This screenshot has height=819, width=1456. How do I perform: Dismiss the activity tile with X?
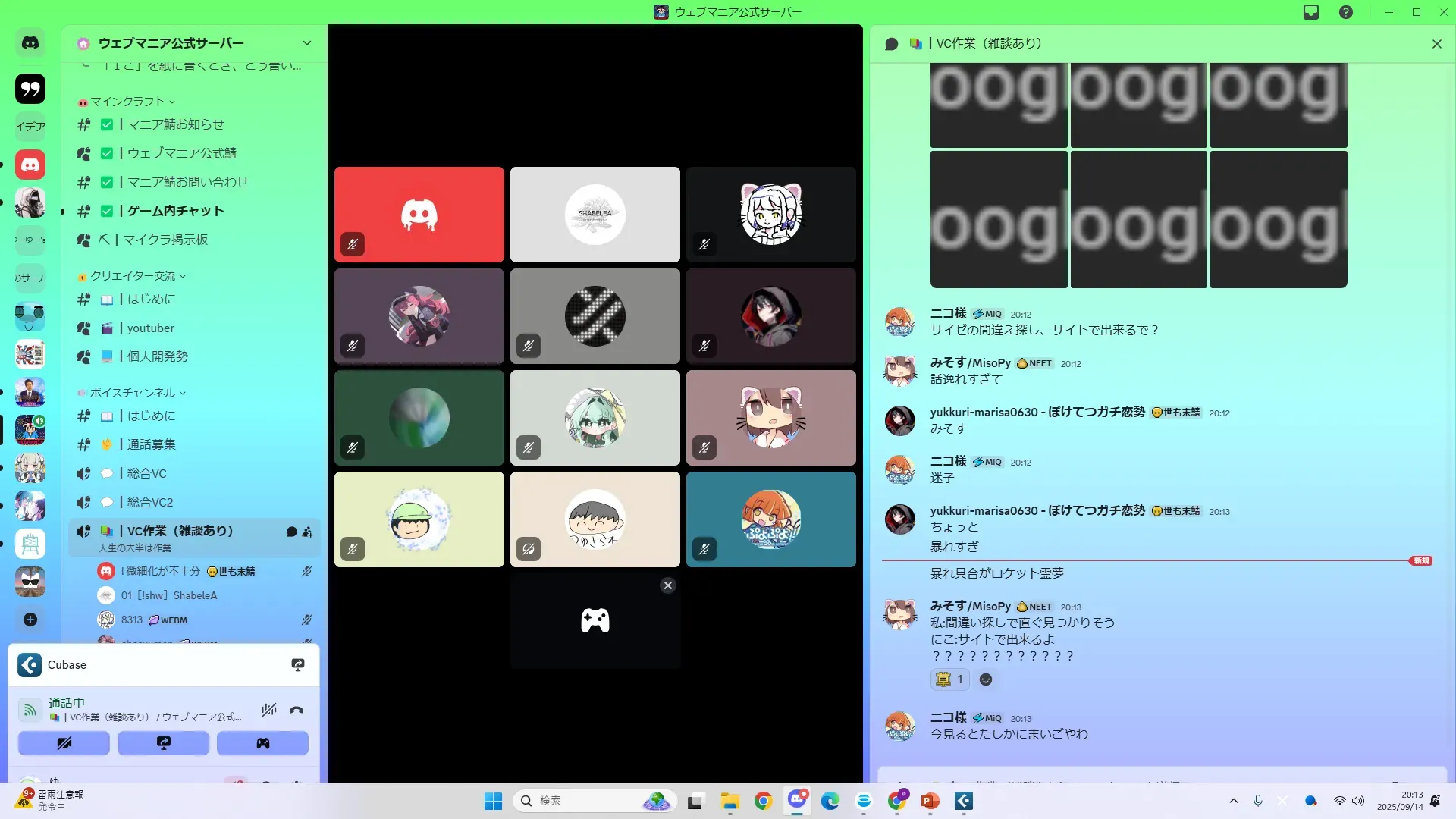pyautogui.click(x=667, y=585)
